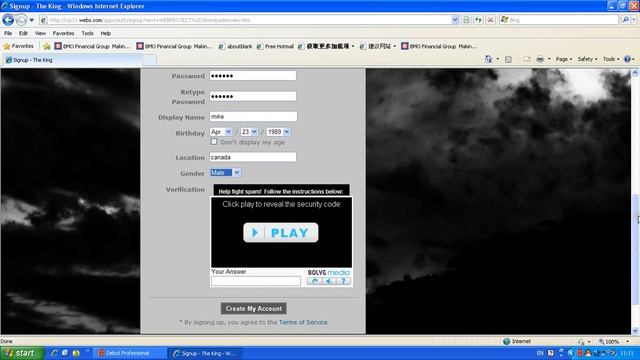Refresh the page with the Refresh icon
640x360 pixels.
(478, 20)
